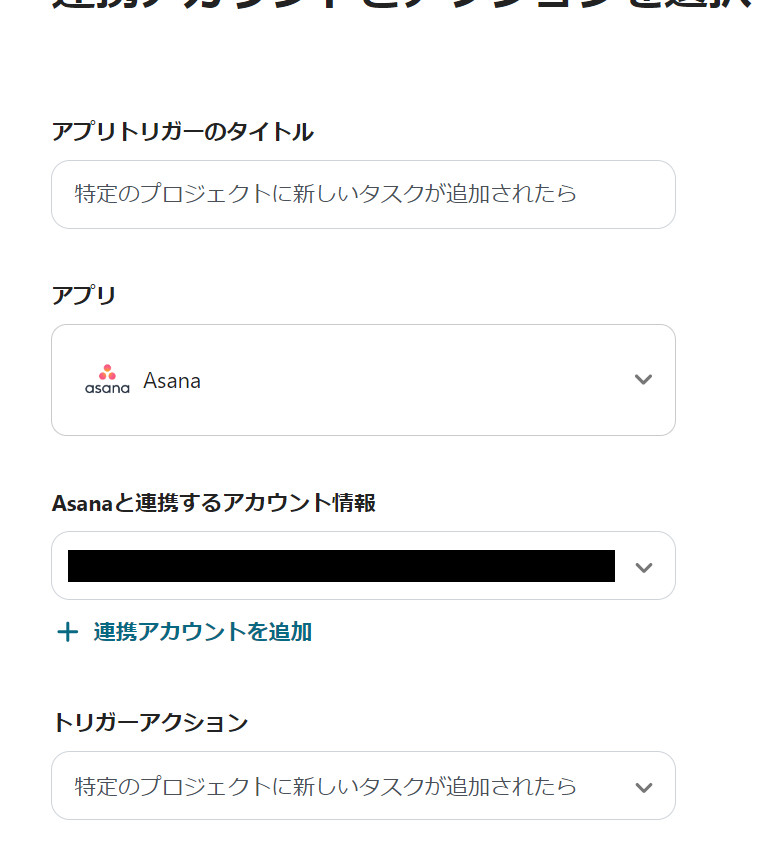Click the トリガーアクション field label
767x866 pixels.
(149, 722)
